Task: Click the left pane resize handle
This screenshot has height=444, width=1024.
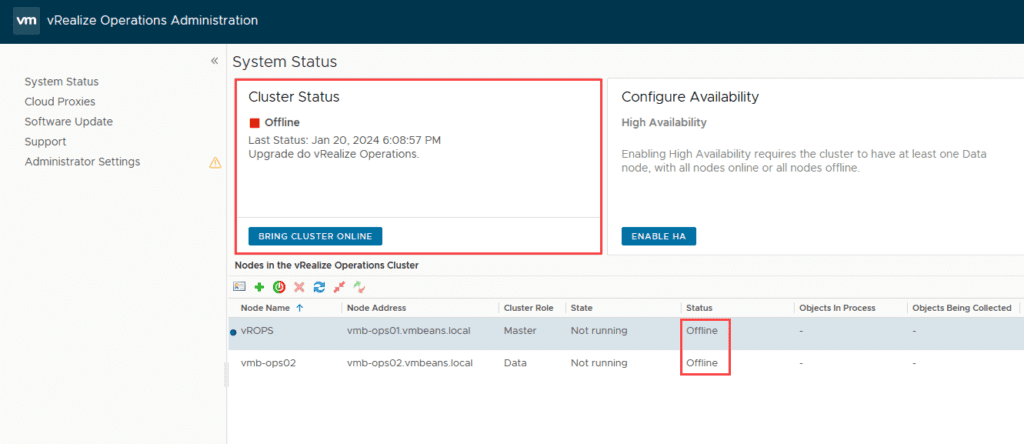Action: 227,375
